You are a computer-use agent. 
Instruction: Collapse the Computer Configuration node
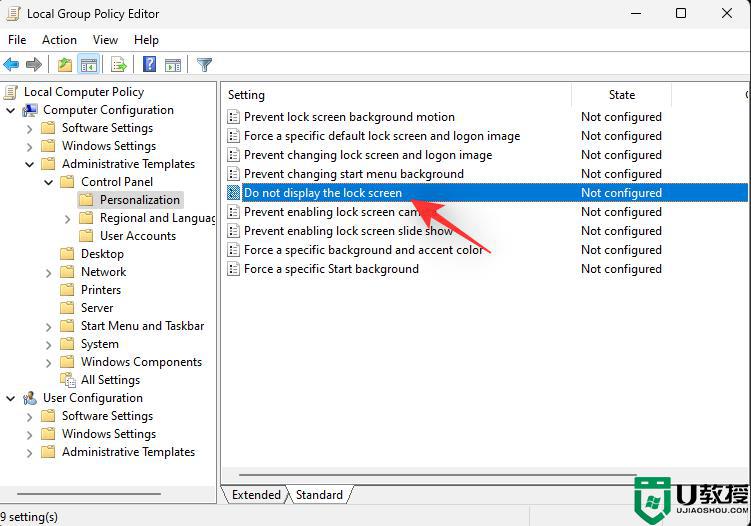(x=11, y=110)
